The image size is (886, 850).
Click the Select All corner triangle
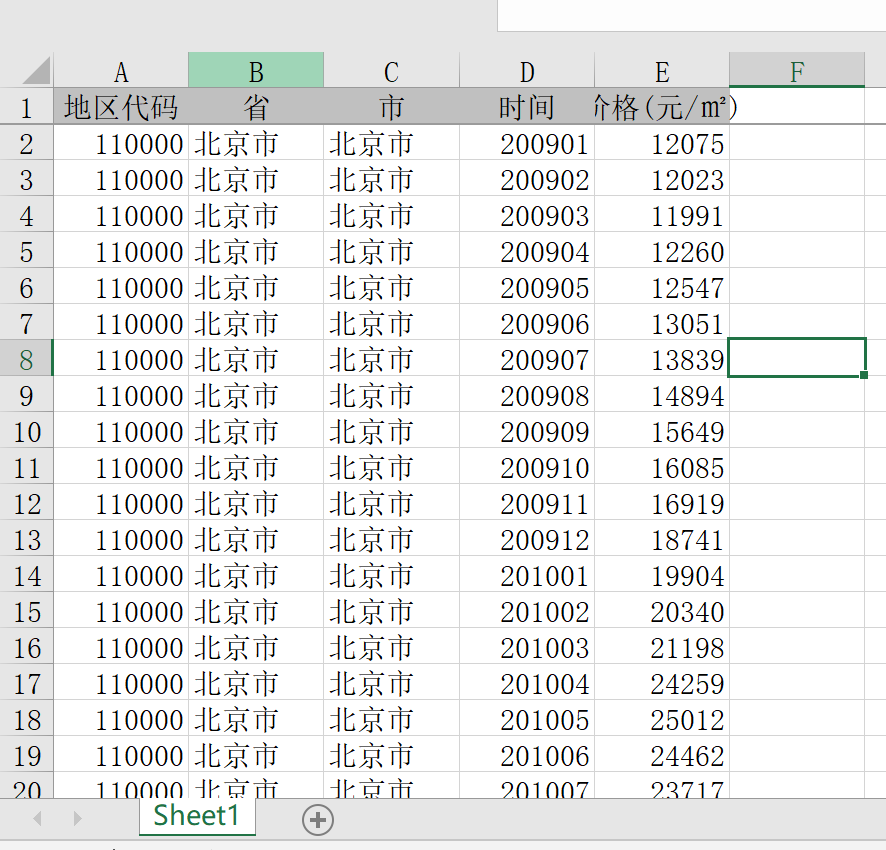pos(34,71)
